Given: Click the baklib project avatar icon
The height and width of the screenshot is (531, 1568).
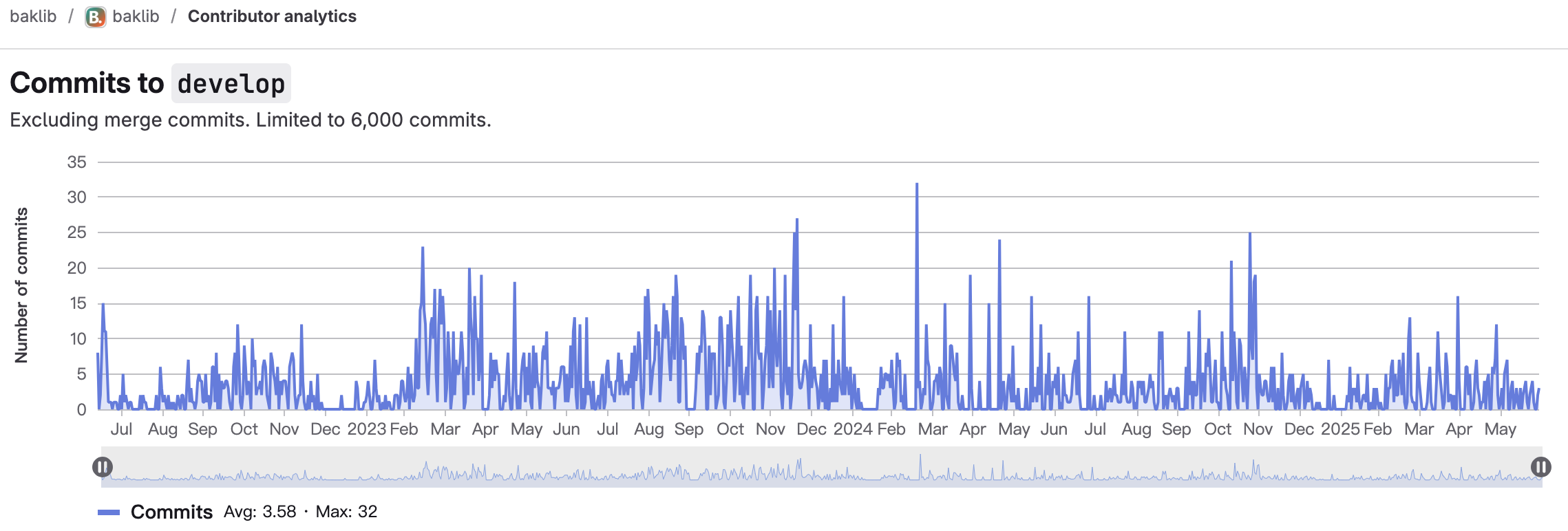Looking at the screenshot, I should [x=95, y=17].
